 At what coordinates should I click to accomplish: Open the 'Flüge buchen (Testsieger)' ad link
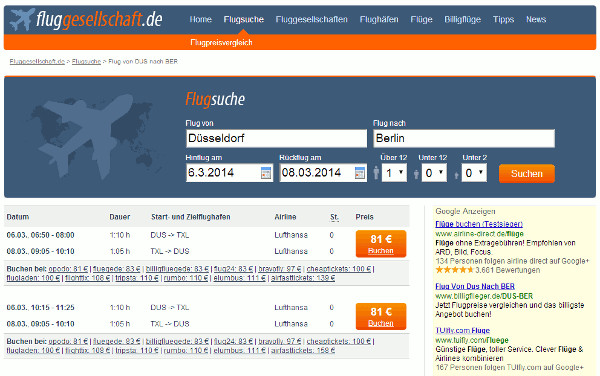pos(479,224)
